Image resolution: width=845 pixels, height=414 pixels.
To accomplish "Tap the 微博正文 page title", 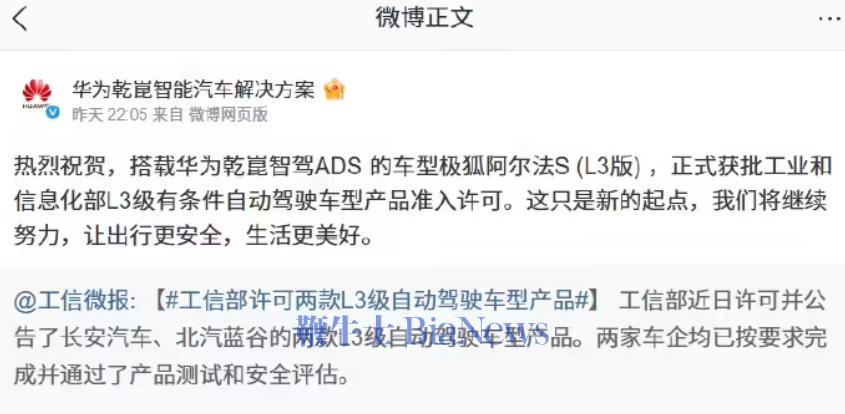I will coord(424,18).
